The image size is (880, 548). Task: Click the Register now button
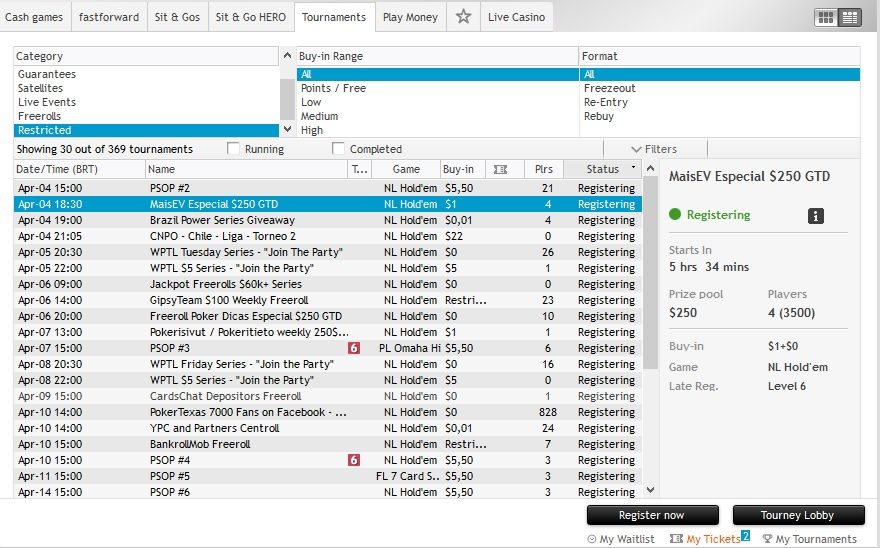point(652,515)
